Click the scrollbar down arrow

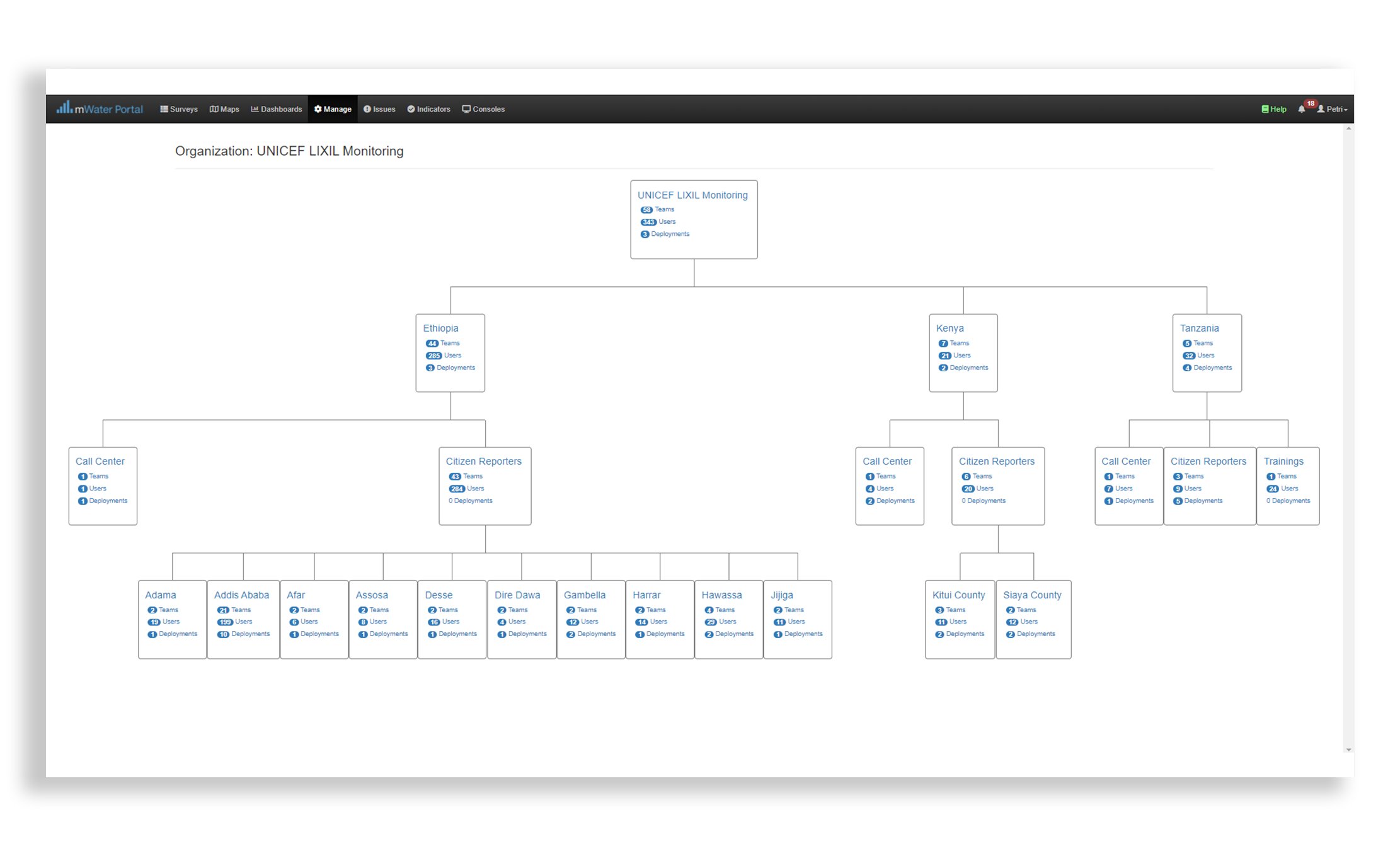1348,750
